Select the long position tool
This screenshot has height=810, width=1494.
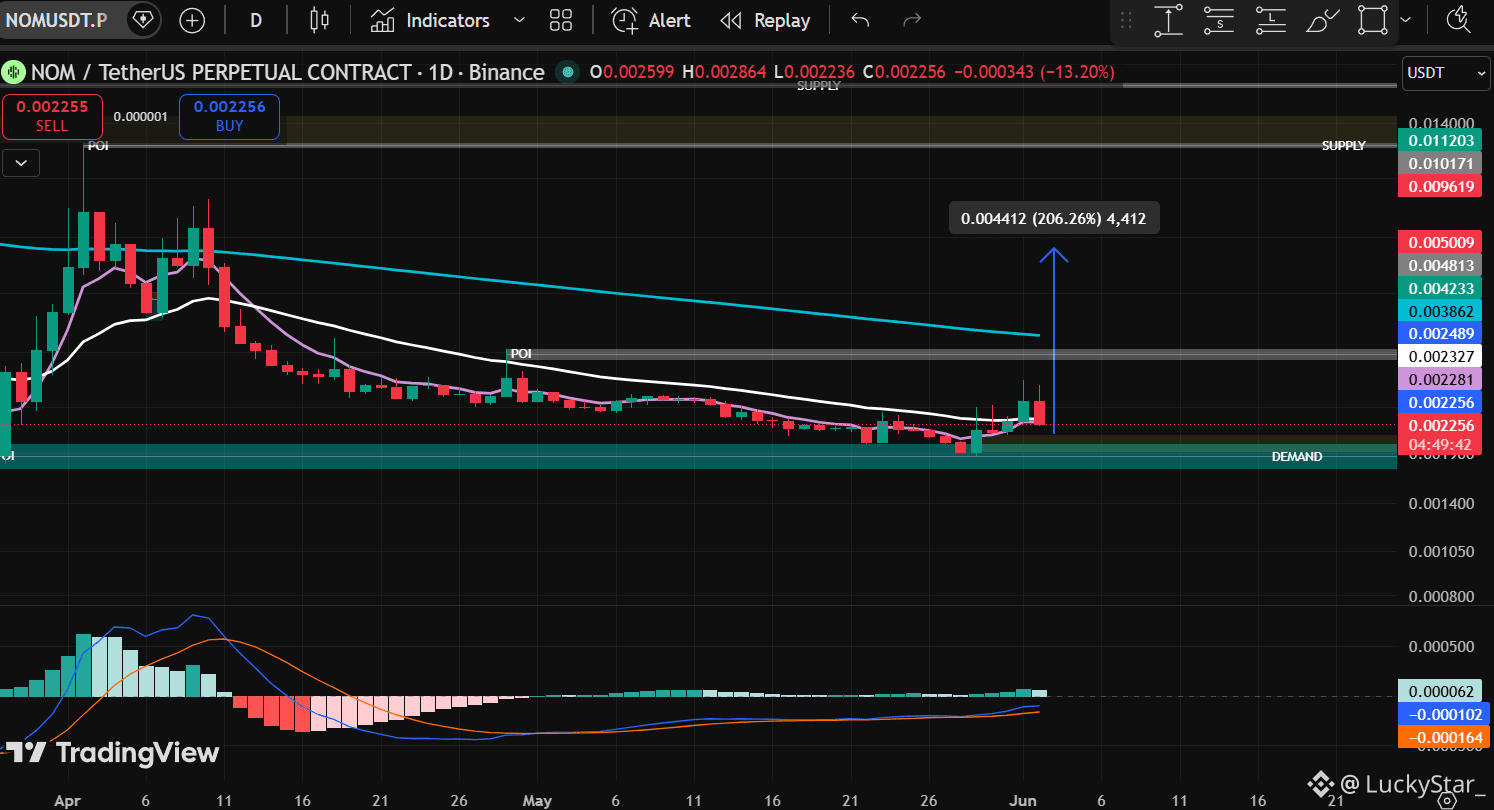1270,20
